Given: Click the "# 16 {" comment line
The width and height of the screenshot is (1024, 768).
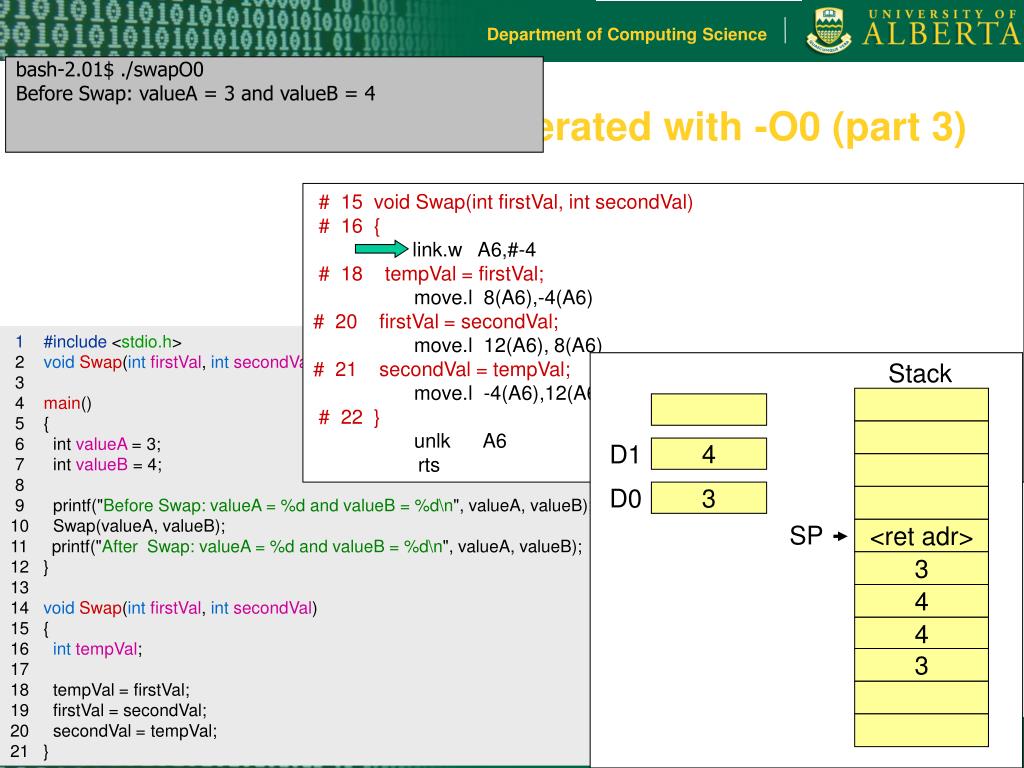Looking at the screenshot, I should coord(349,226).
